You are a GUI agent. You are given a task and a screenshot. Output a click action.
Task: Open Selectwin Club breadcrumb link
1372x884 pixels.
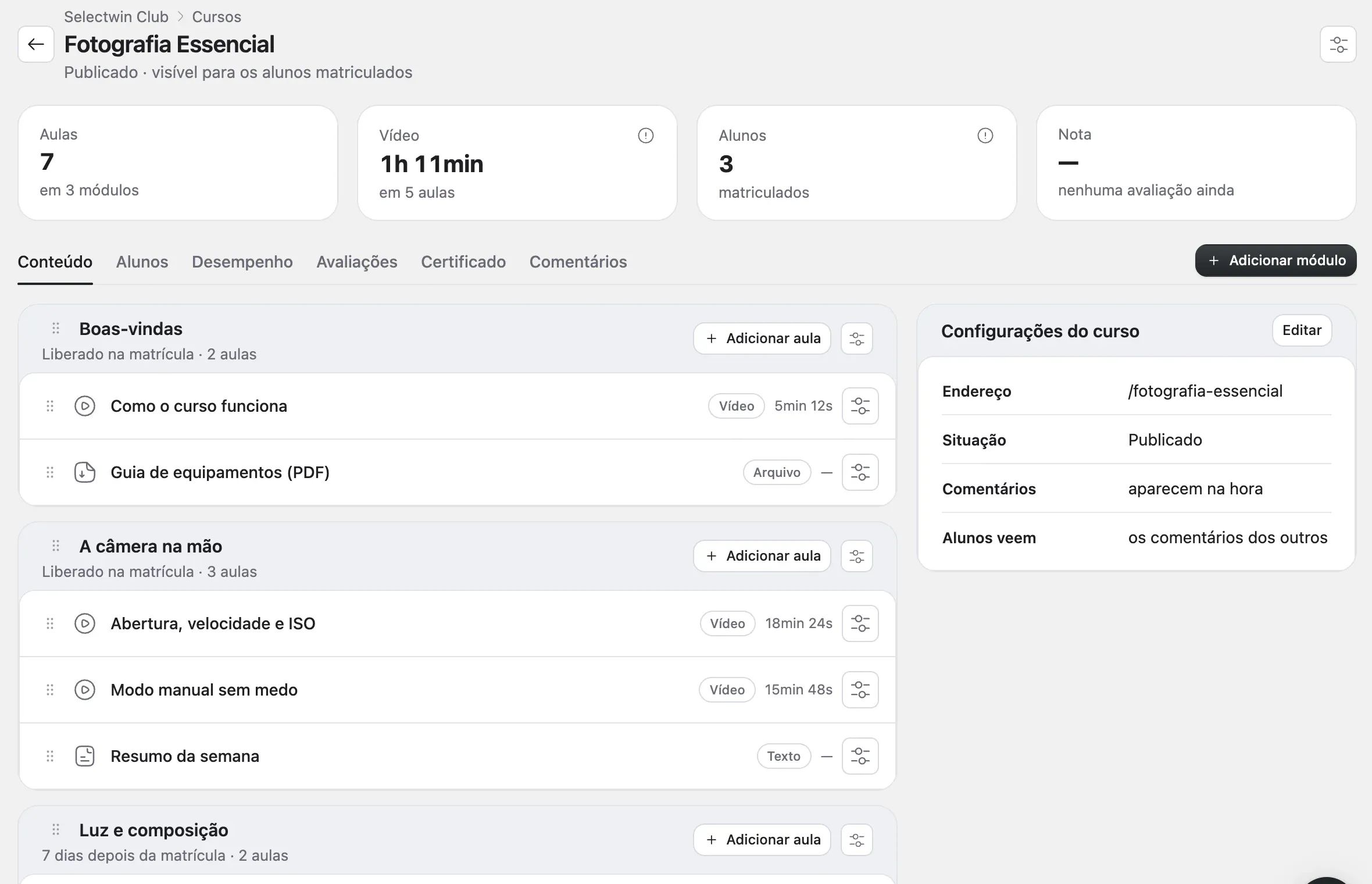[116, 17]
